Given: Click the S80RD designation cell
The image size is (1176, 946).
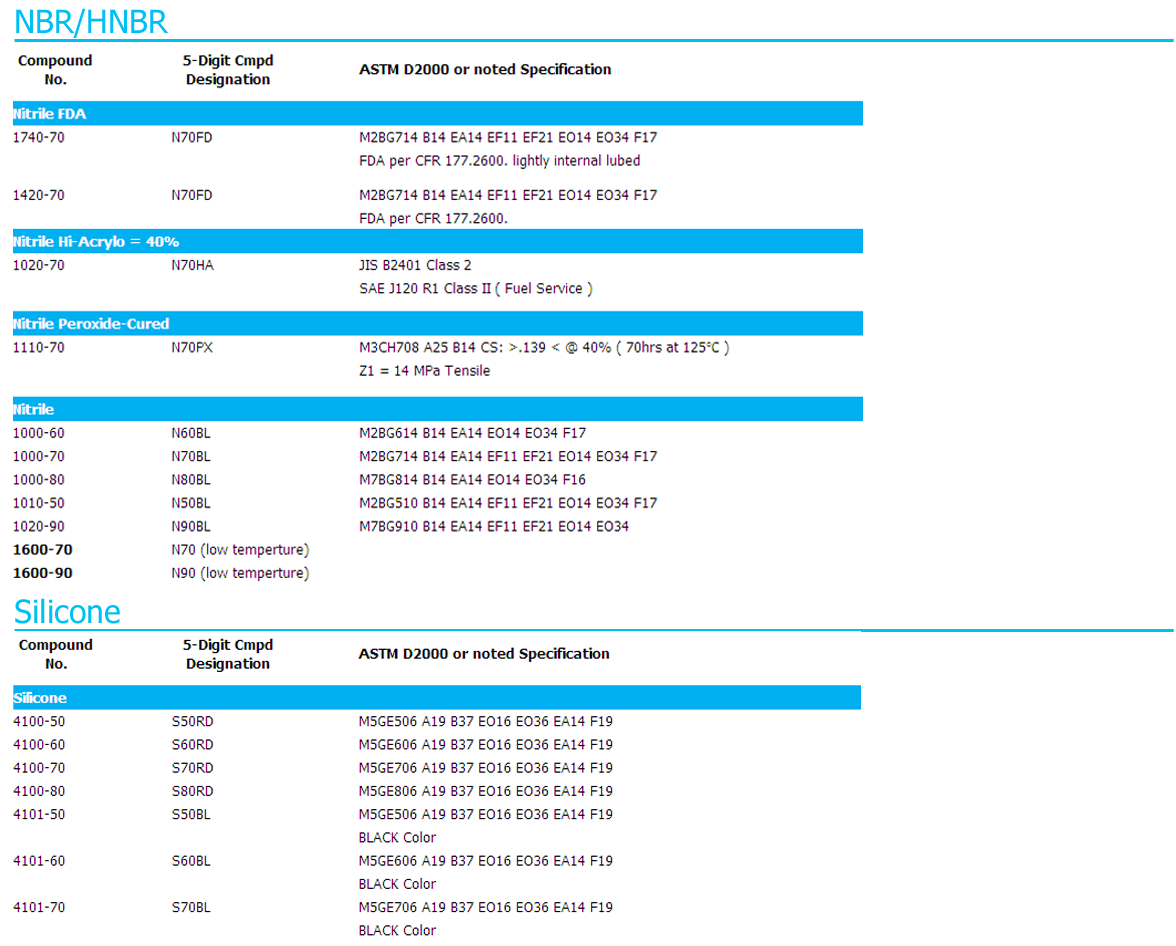Looking at the screenshot, I should pyautogui.click(x=192, y=791).
